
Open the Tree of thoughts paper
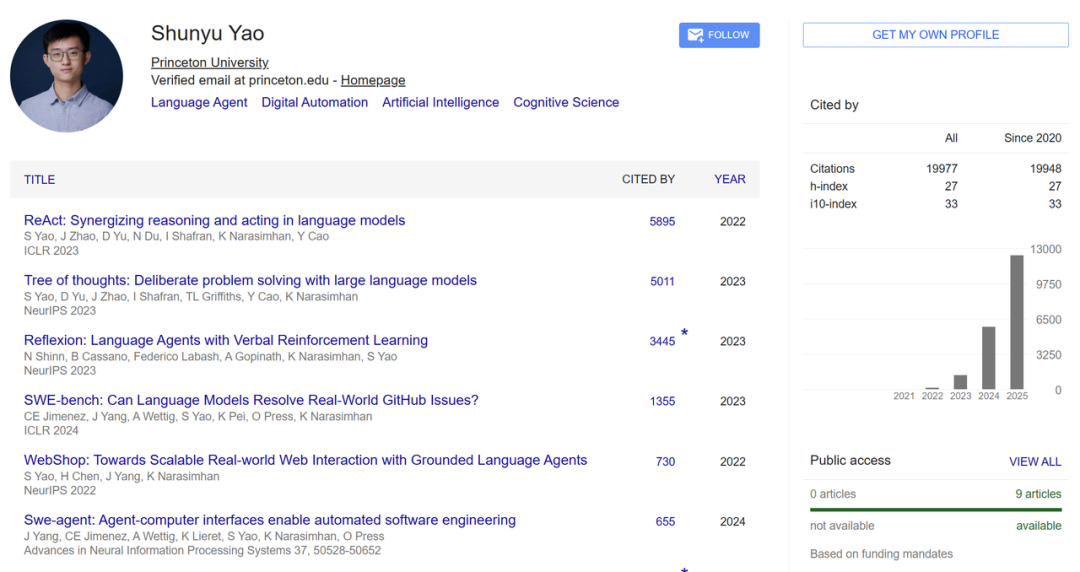[250, 280]
